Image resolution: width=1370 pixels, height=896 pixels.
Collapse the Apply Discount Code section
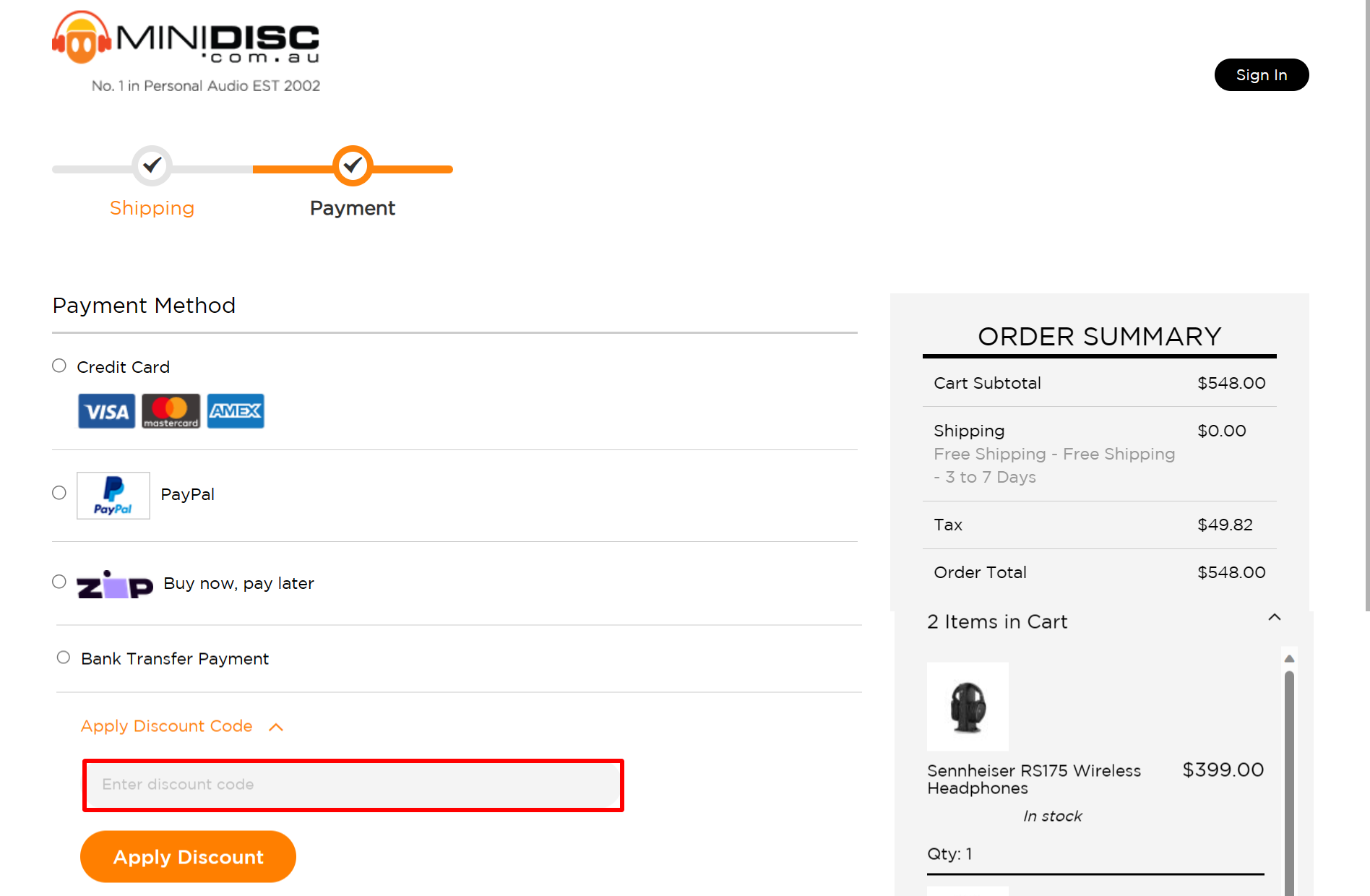point(275,726)
